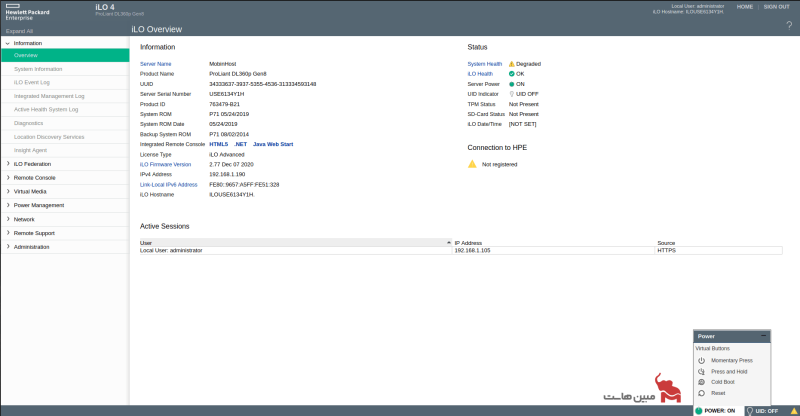Click the Power panel title bar
Viewport: 800px width, 416px height.
[732, 336]
